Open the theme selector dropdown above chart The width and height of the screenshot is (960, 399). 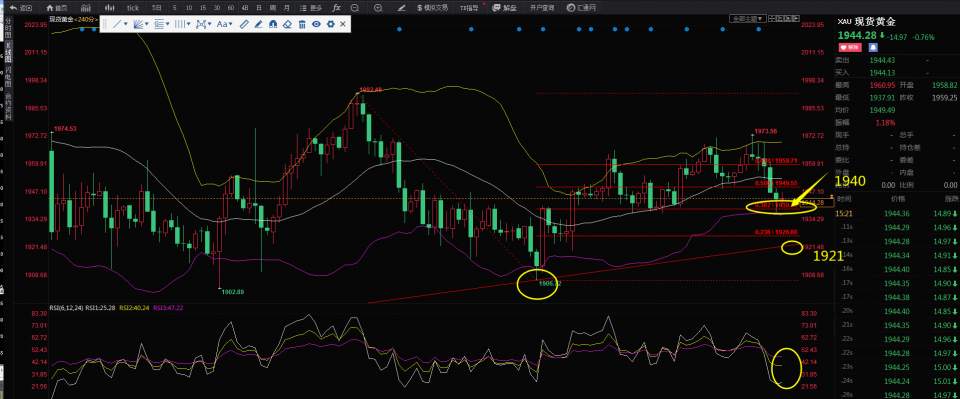748,19
